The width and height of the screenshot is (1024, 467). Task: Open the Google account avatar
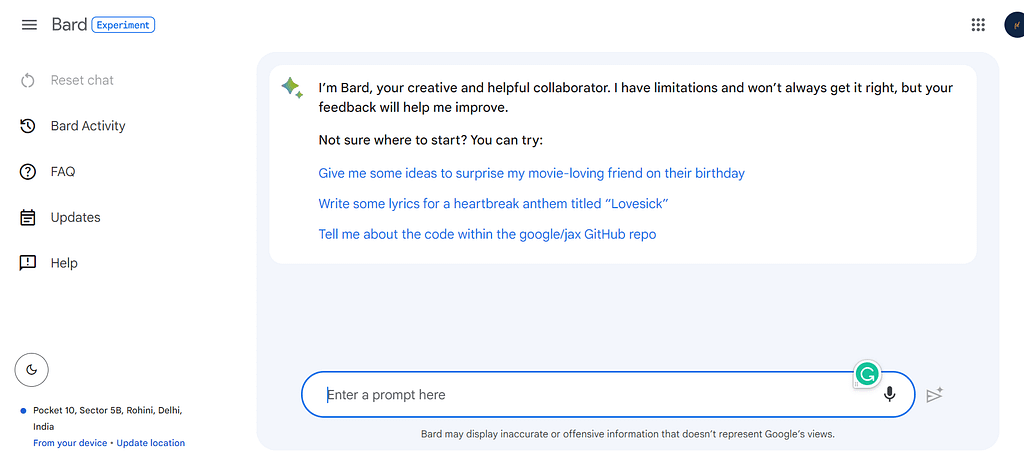(x=1016, y=25)
